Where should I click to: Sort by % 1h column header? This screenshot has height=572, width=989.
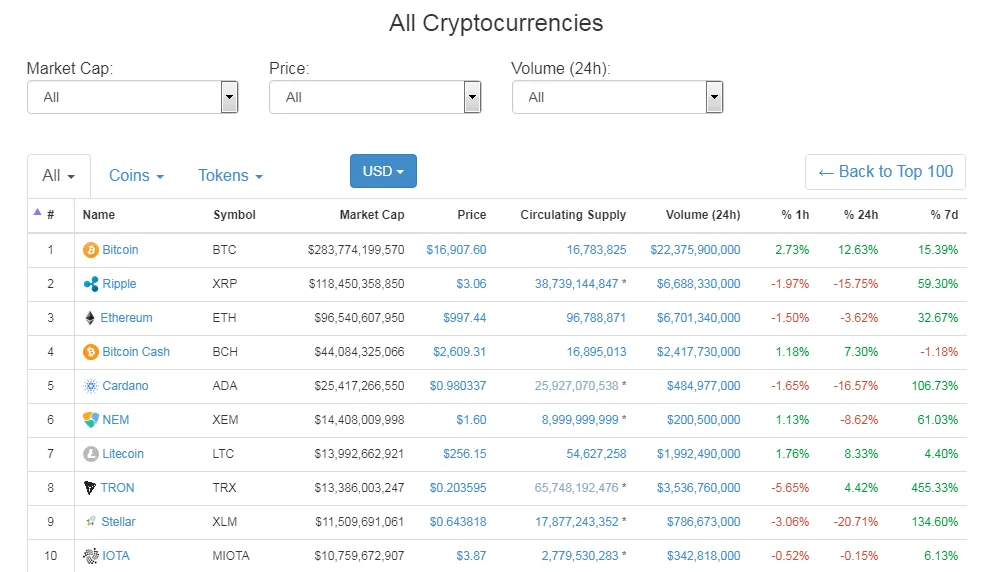(x=795, y=214)
